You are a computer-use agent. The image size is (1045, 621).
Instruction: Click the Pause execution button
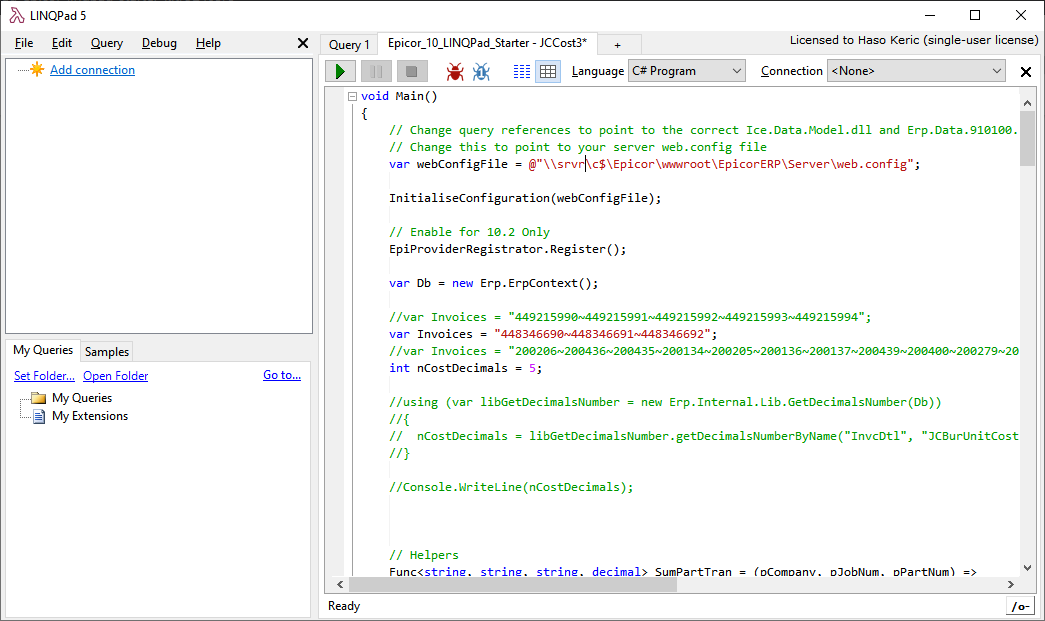376,71
